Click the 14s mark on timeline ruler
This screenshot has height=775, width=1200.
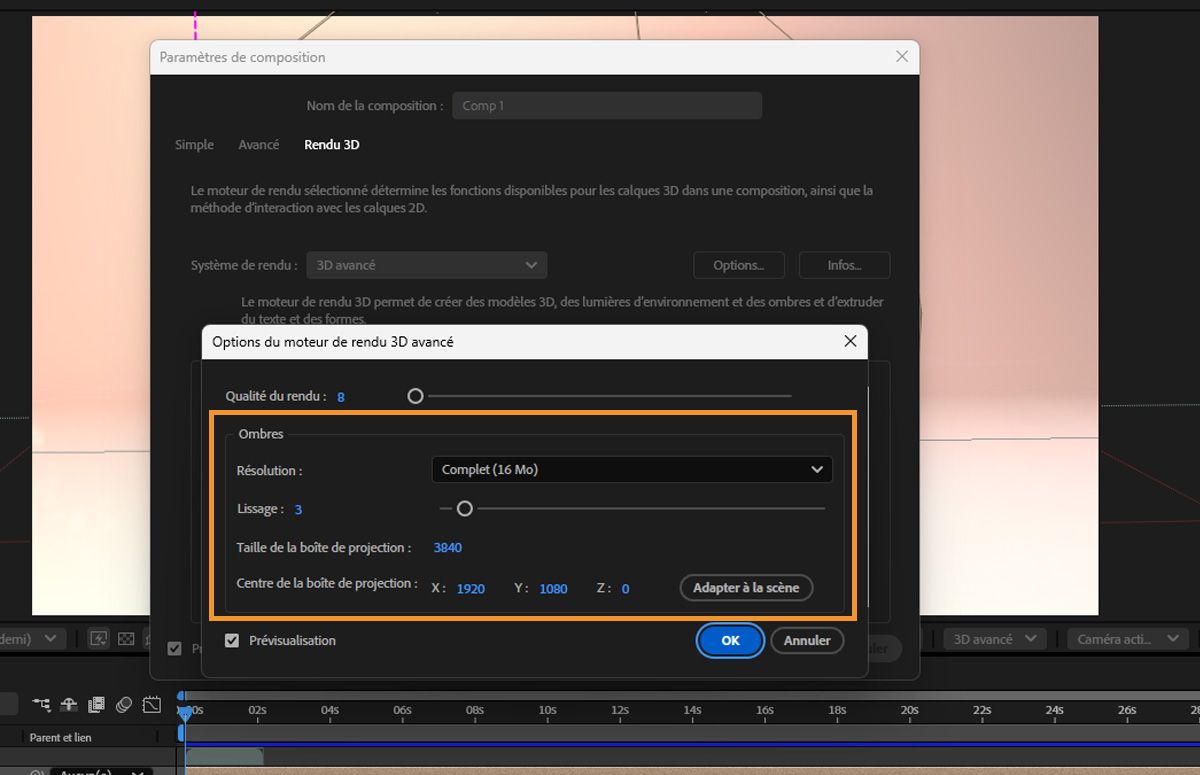click(x=692, y=710)
